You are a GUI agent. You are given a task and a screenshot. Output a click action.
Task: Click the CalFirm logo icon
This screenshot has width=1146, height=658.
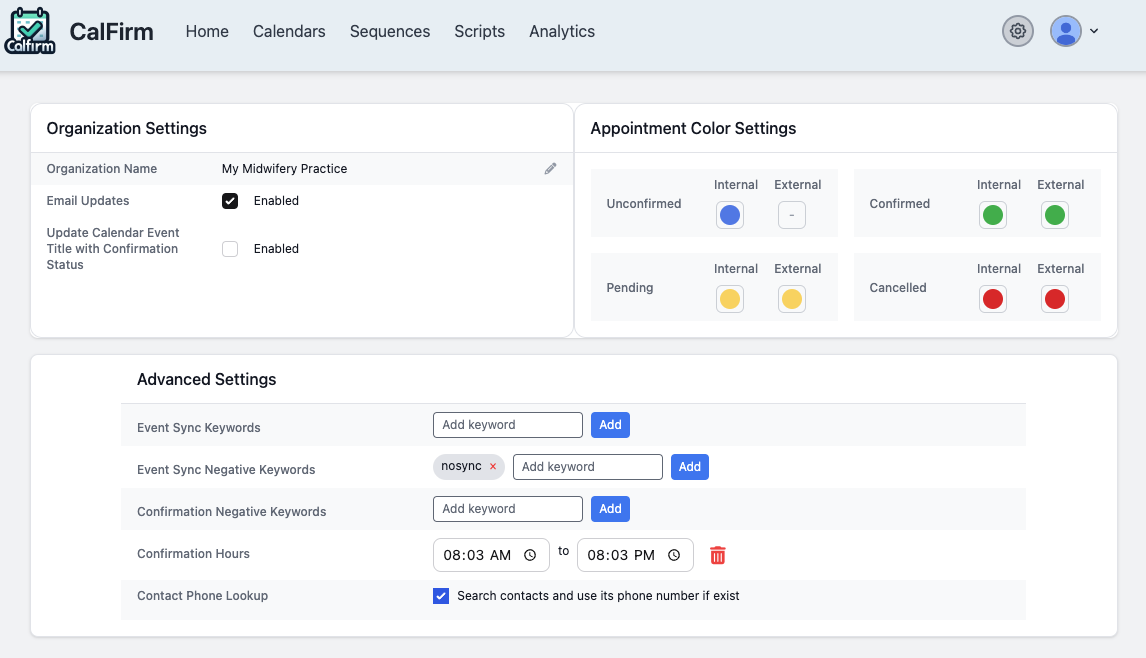tap(30, 31)
